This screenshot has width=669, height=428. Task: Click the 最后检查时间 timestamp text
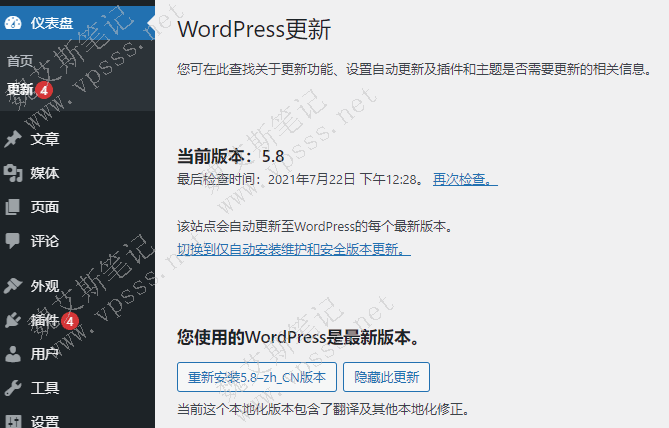click(300, 179)
